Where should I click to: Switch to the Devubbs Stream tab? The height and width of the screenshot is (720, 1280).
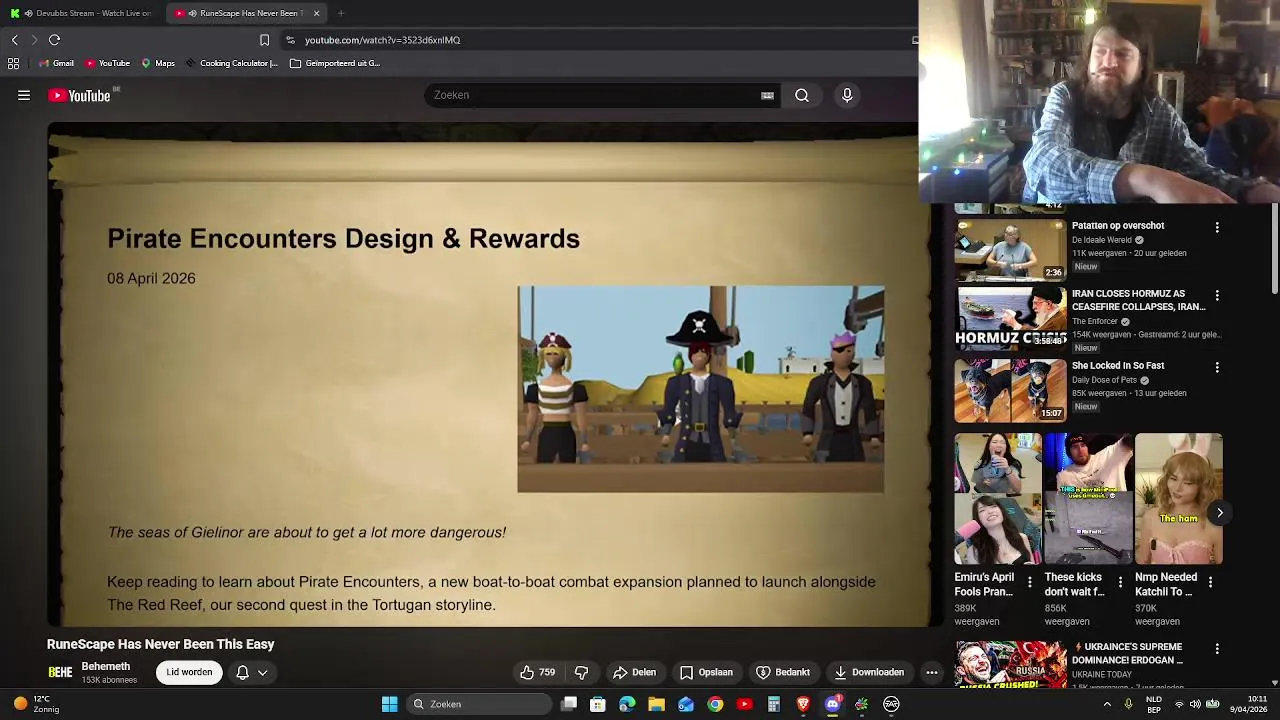[x=83, y=13]
